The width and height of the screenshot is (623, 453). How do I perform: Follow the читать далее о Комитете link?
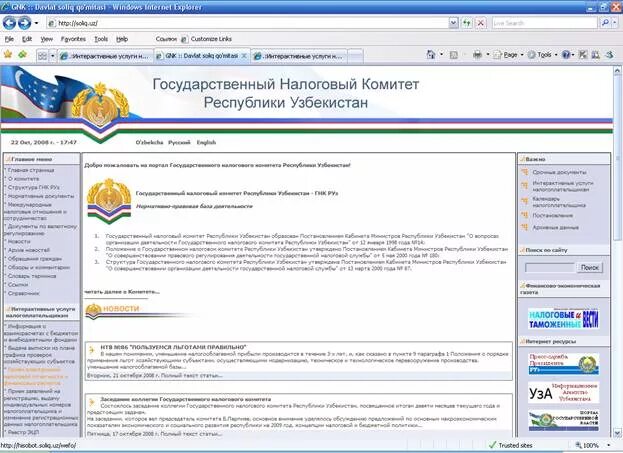122,292
